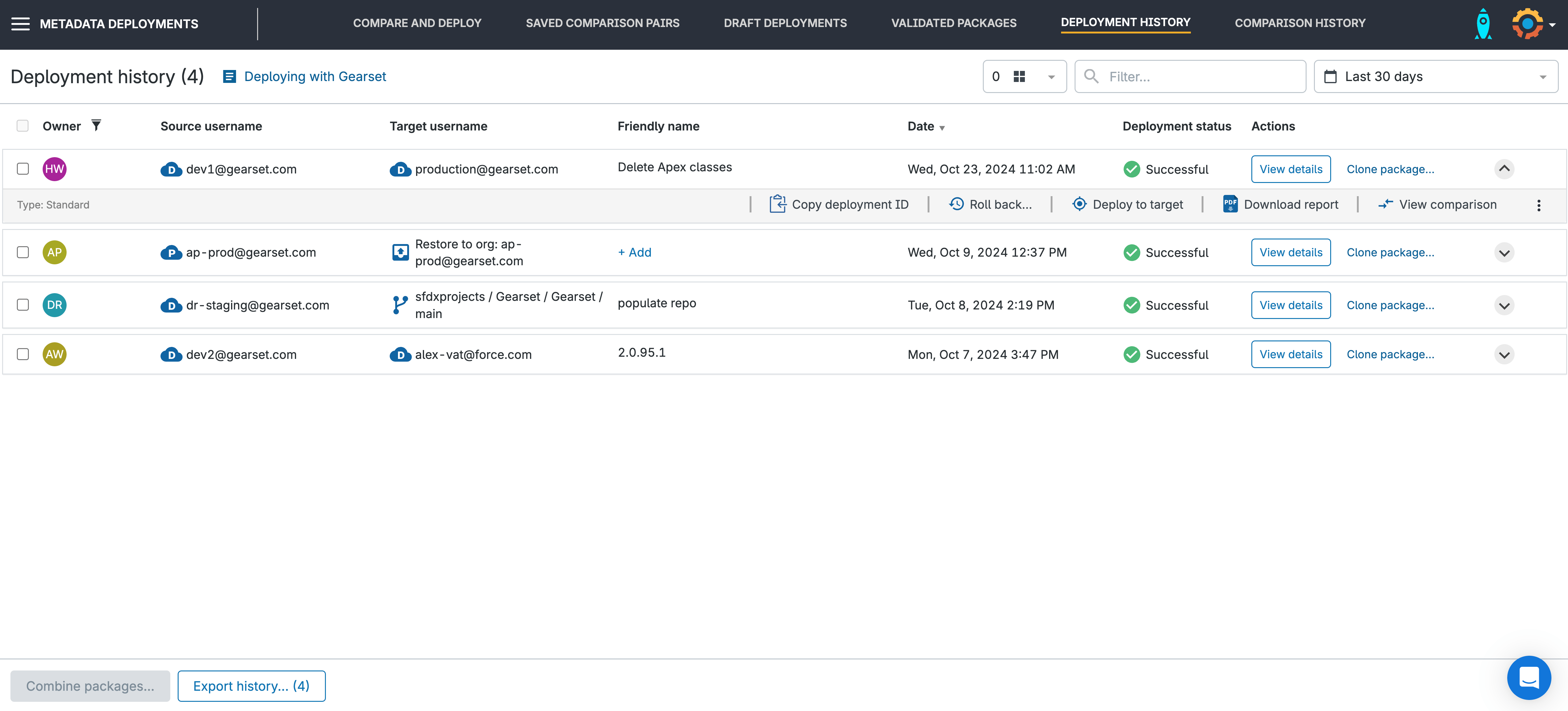Tick checkbox for the dr-staging deployment
The width and height of the screenshot is (1568, 711).
click(23, 304)
